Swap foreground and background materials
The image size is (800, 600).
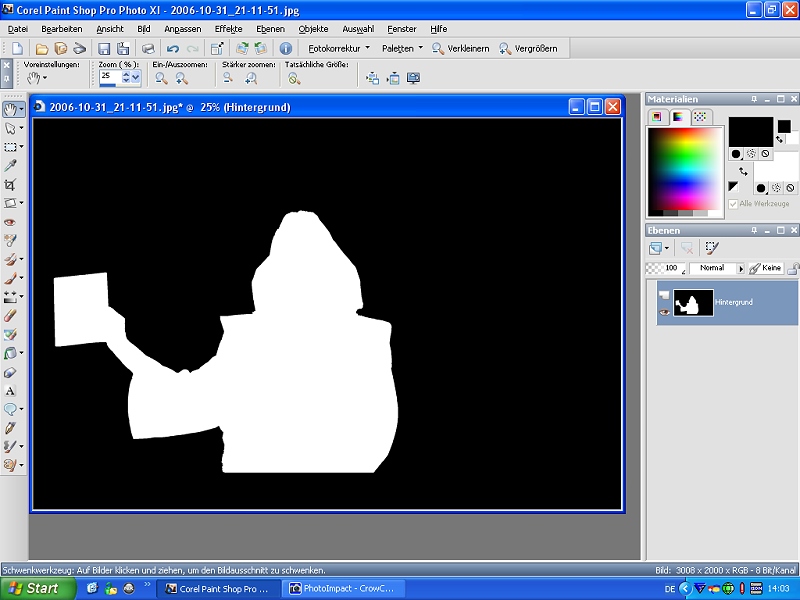coord(743,171)
